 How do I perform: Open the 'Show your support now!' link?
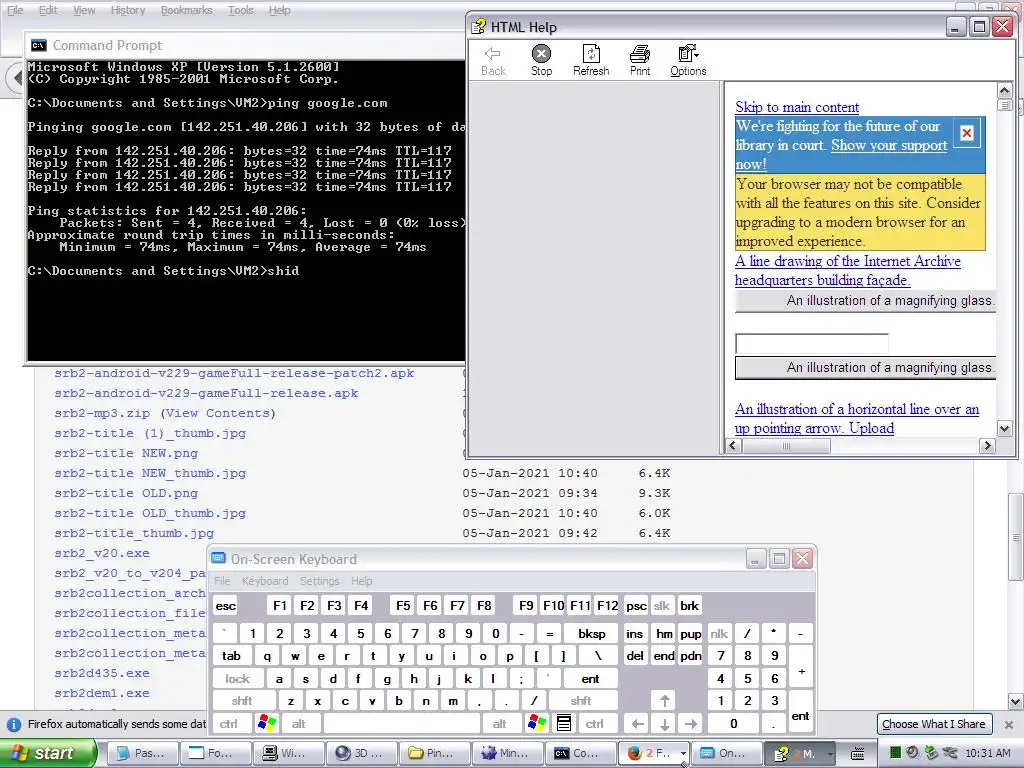(889, 145)
